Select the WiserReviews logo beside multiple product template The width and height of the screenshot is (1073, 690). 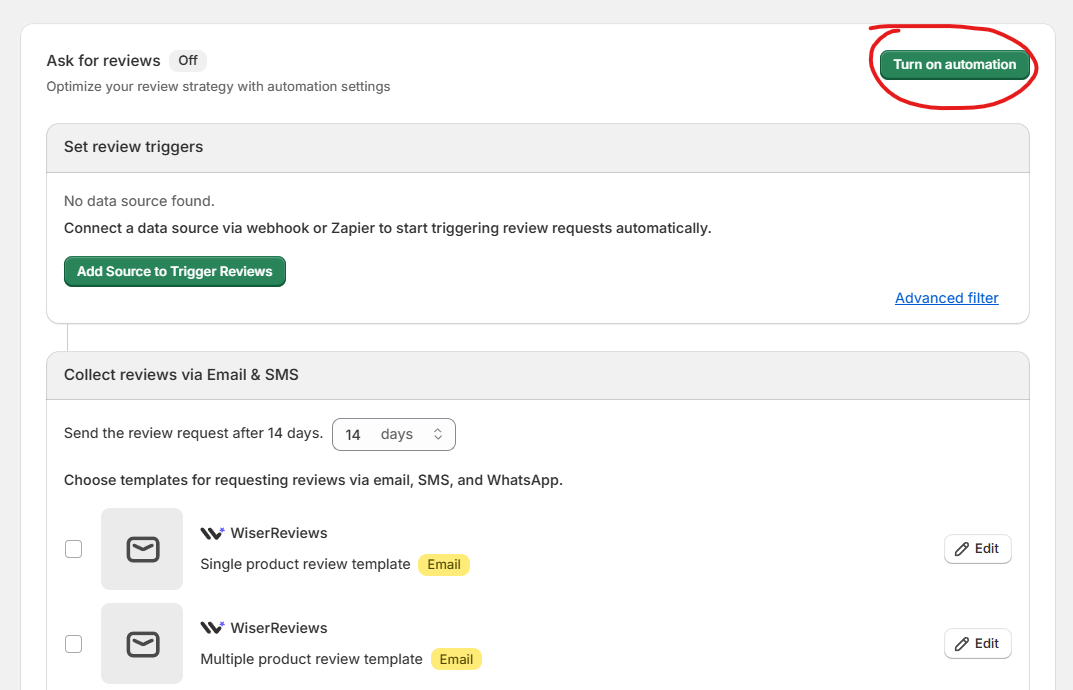pyautogui.click(x=211, y=627)
